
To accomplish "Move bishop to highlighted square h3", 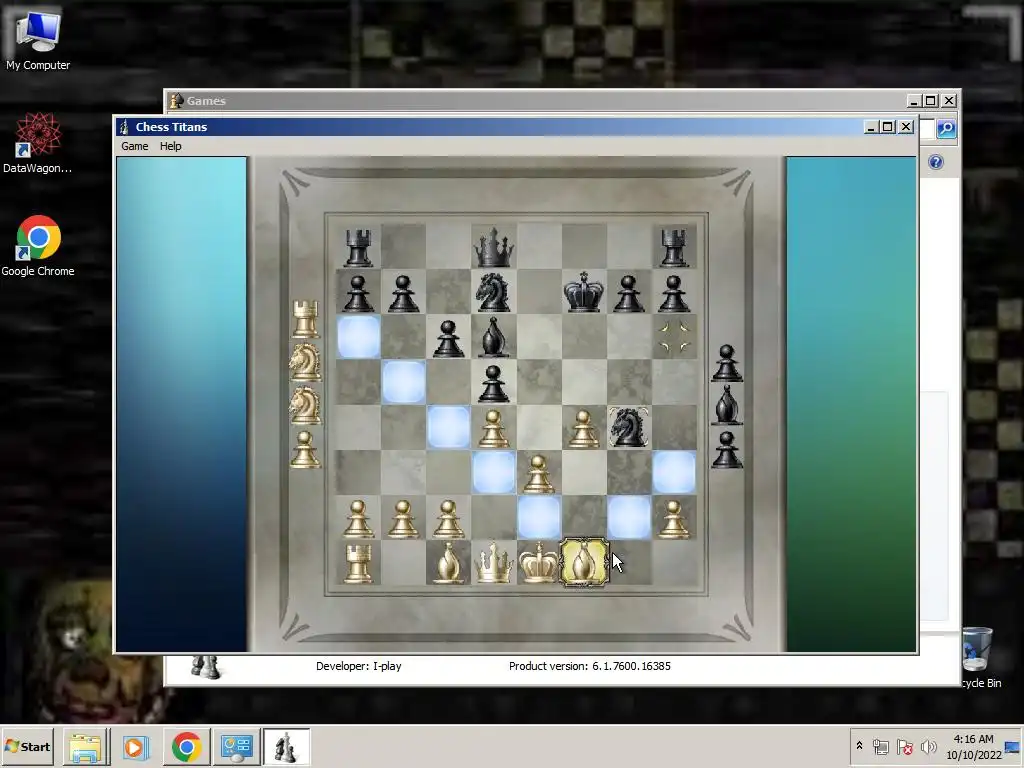I will pos(674,472).
